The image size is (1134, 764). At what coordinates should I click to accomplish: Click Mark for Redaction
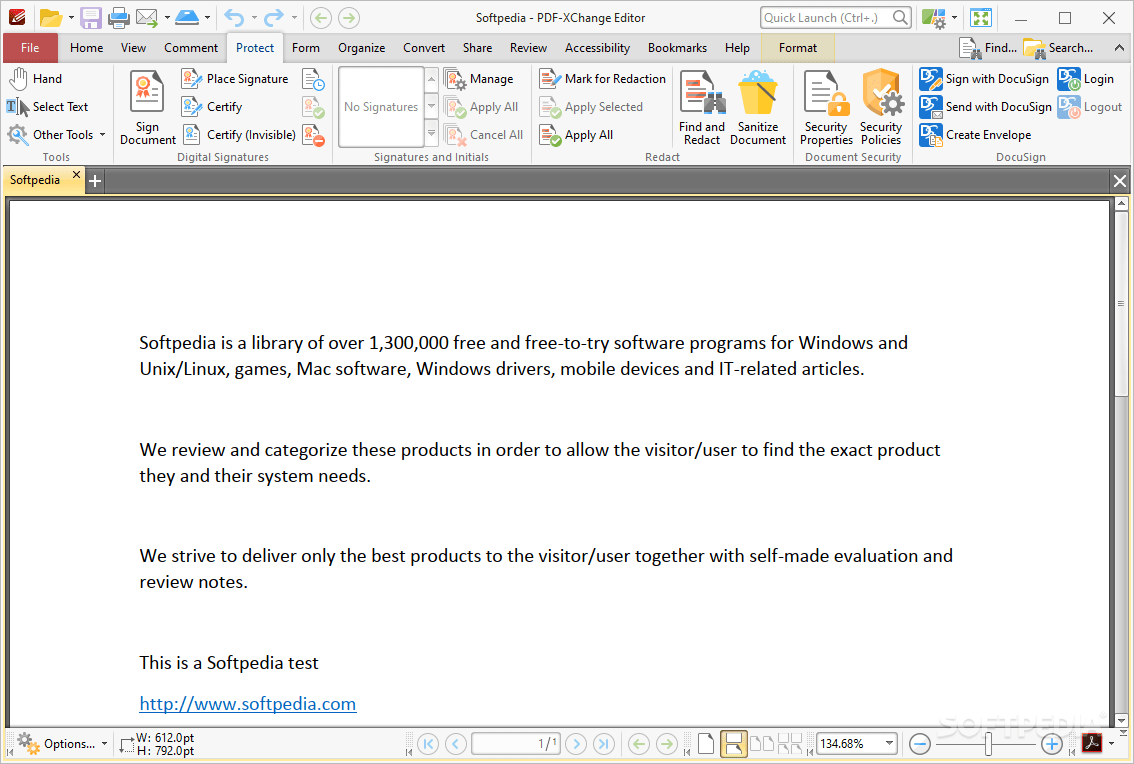click(602, 79)
